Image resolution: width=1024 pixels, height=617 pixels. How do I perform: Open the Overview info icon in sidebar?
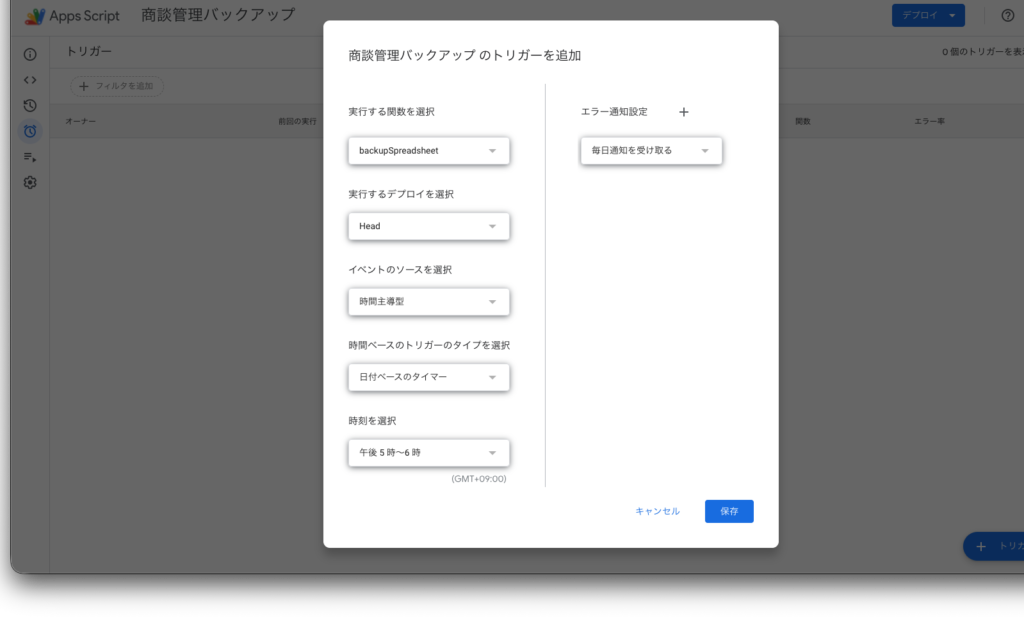pos(30,54)
